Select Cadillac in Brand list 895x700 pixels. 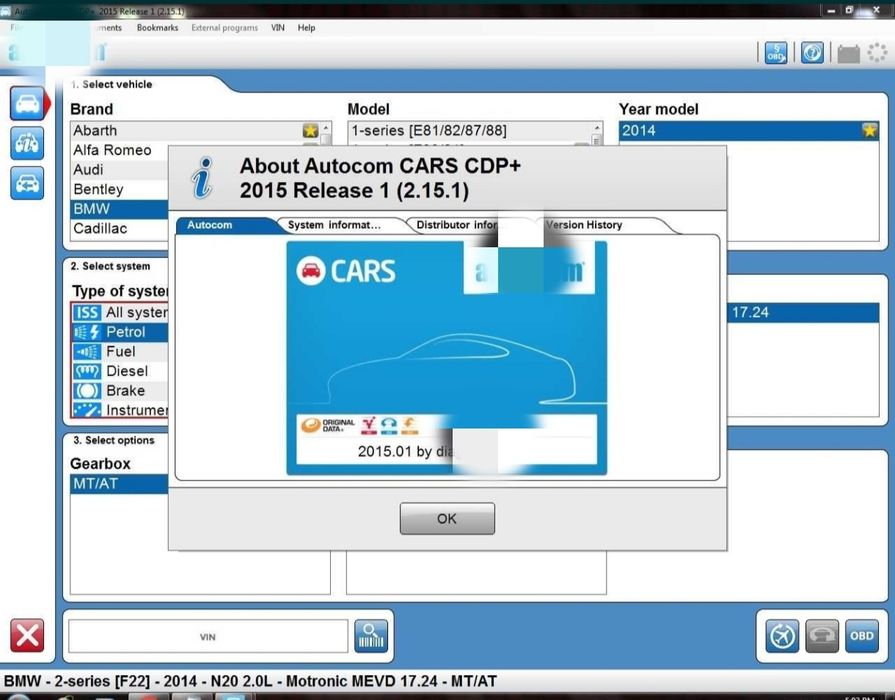[x=120, y=228]
